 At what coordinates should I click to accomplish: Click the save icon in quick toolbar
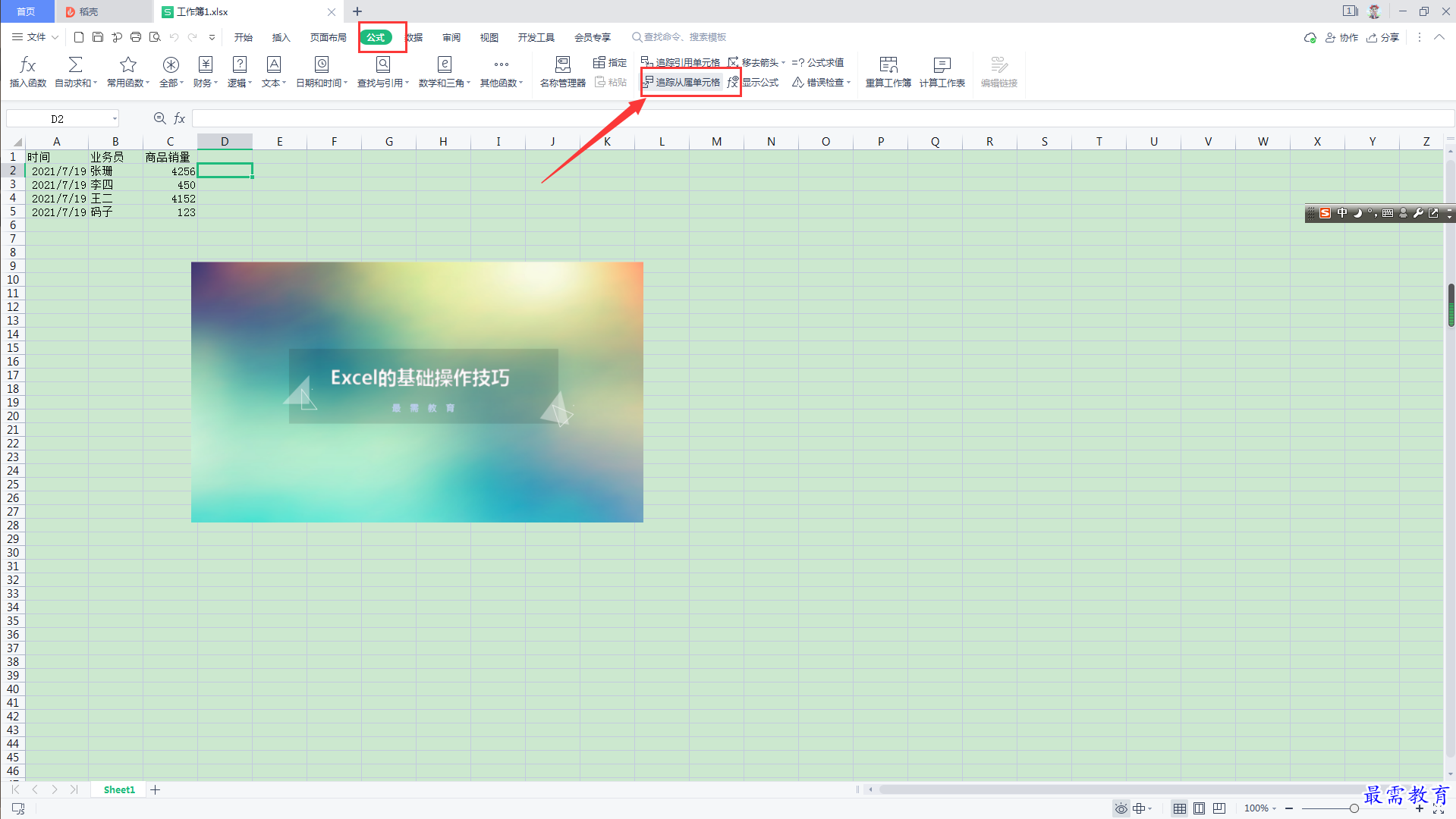[98, 37]
